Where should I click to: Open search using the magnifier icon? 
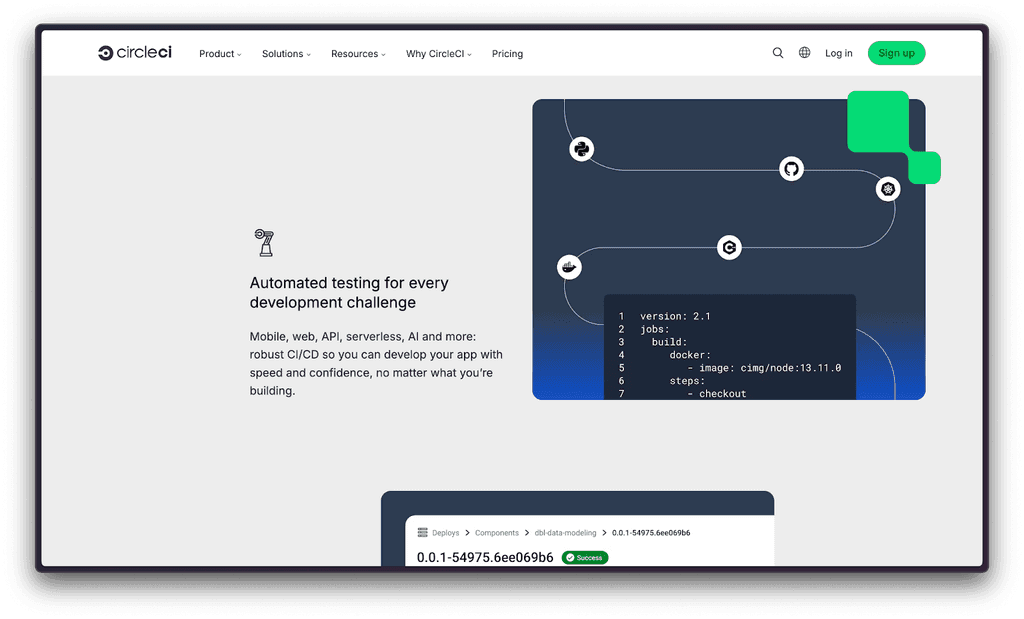pos(778,53)
